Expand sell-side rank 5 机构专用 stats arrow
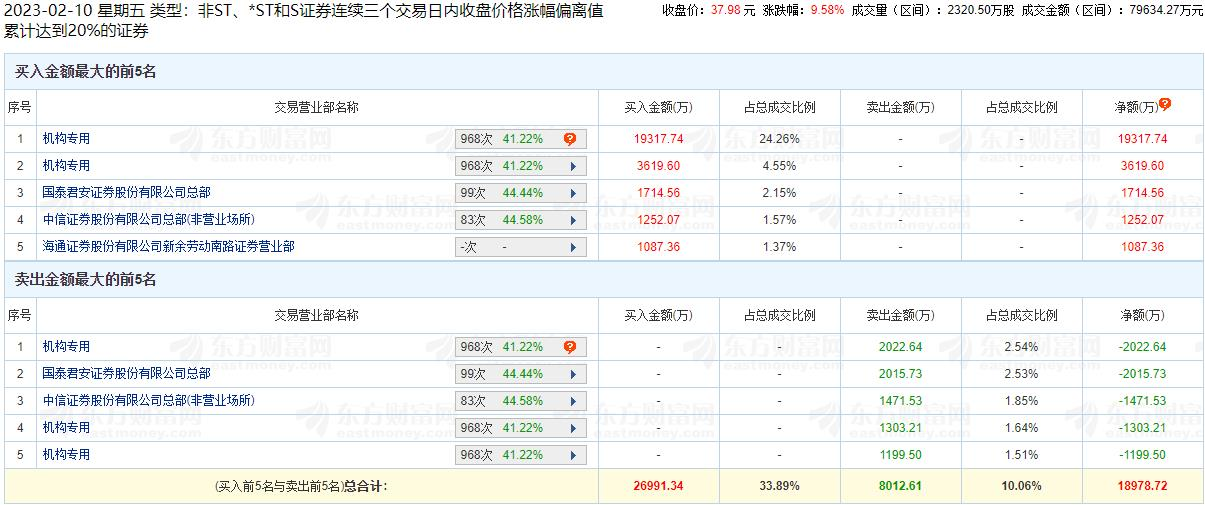 (573, 455)
